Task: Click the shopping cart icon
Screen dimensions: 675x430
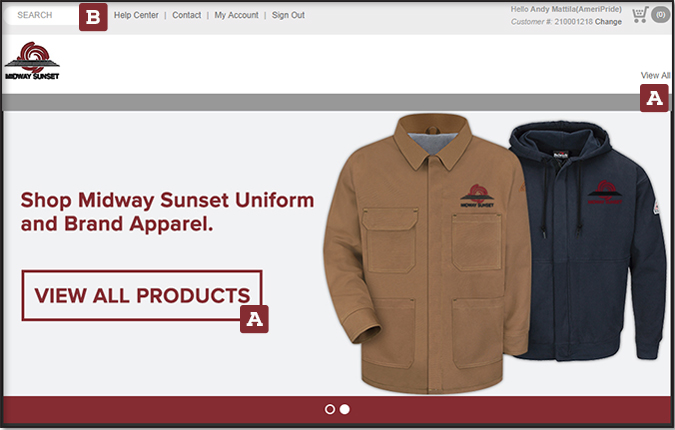Action: 639,15
